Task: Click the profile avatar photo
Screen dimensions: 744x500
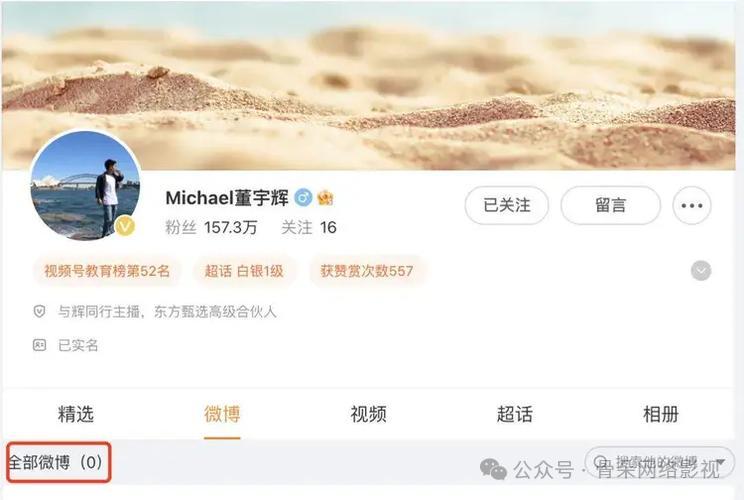Action: pos(85,185)
